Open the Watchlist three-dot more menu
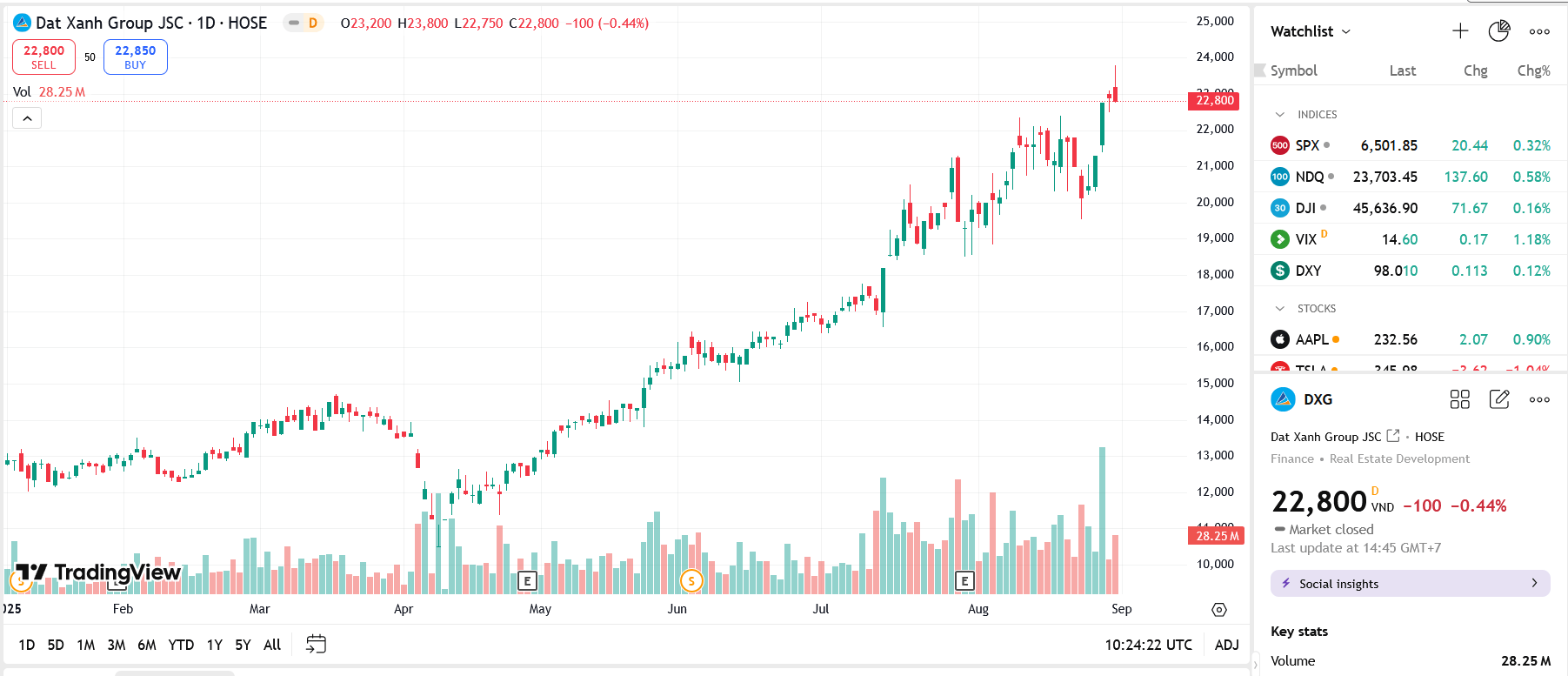The width and height of the screenshot is (1568, 676). tap(1539, 31)
